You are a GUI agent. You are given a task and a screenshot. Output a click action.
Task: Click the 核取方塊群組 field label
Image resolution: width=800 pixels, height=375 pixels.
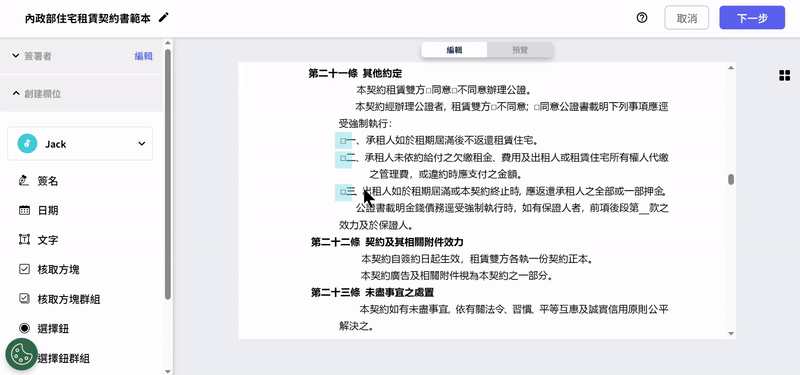point(68,299)
